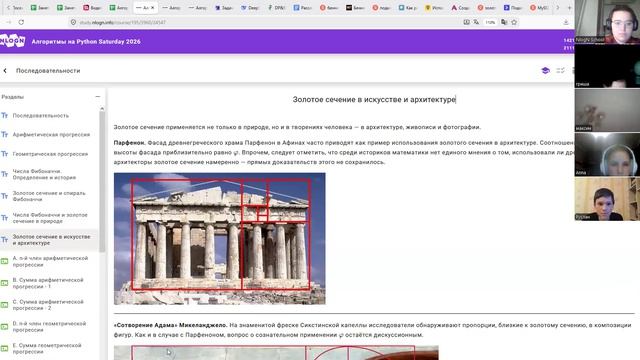The width and height of the screenshot is (640, 360).
Task: Close the active browser tab
Action: click(x=153, y=7)
